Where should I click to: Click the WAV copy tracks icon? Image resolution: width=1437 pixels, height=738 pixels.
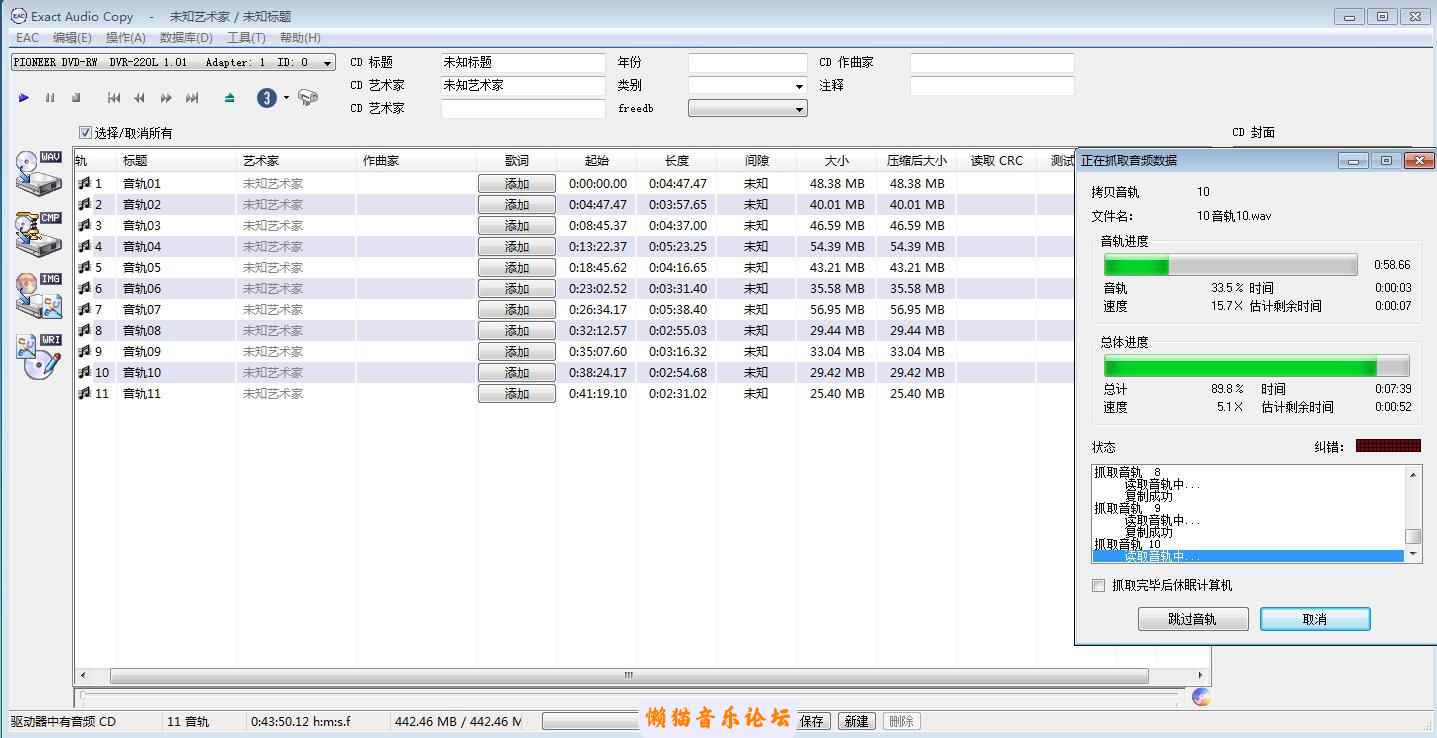click(38, 172)
